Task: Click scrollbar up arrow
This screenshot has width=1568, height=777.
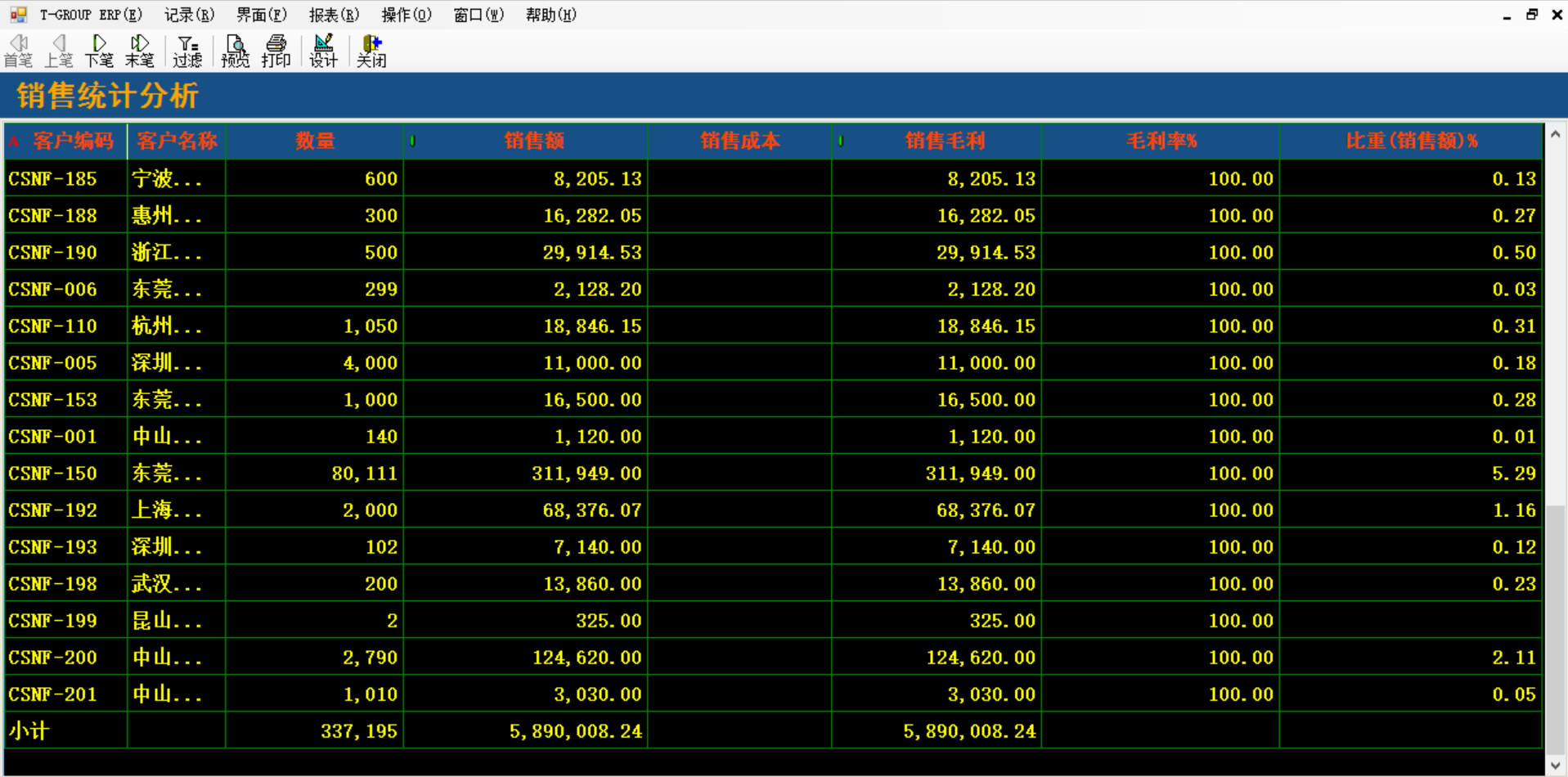Action: pos(1556,134)
